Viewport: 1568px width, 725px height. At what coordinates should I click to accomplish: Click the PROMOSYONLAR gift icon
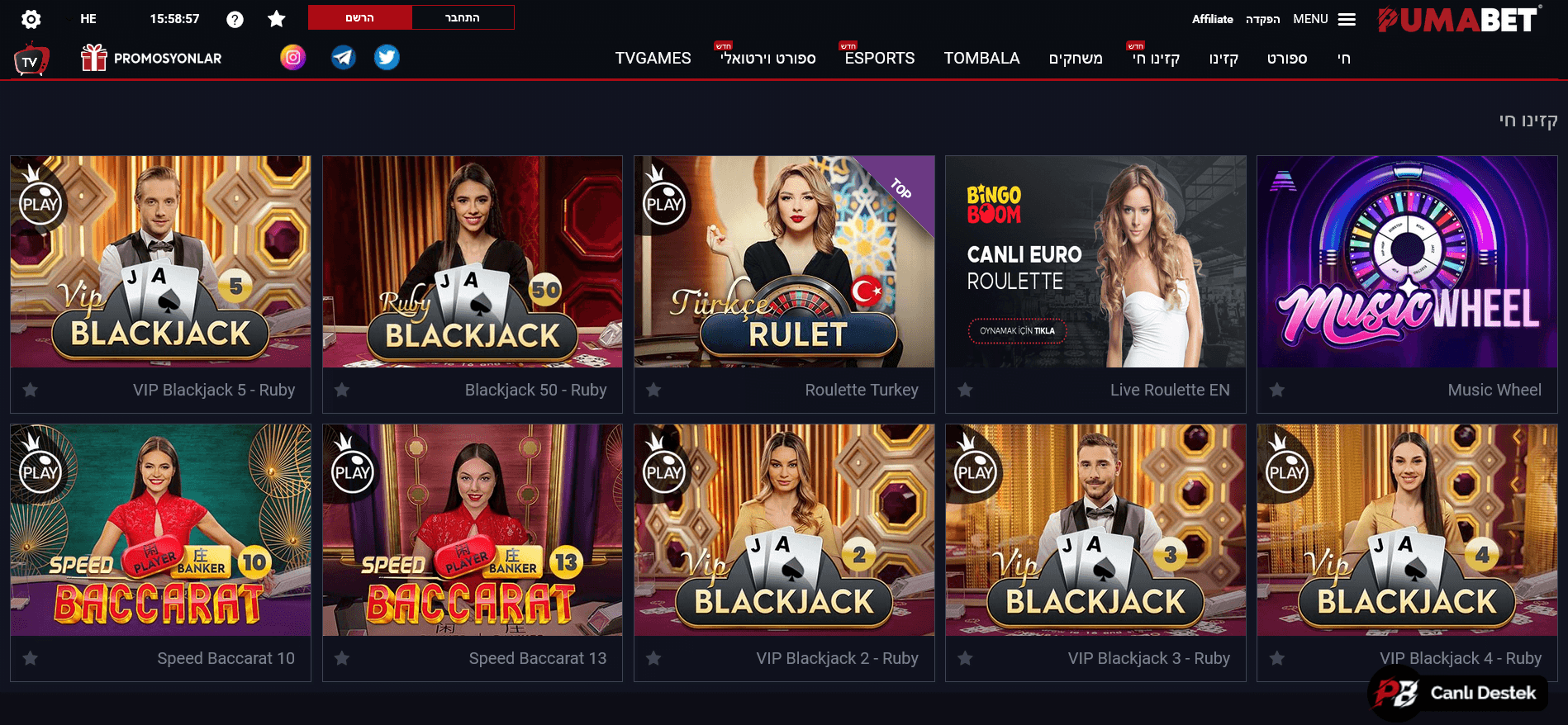coord(93,58)
